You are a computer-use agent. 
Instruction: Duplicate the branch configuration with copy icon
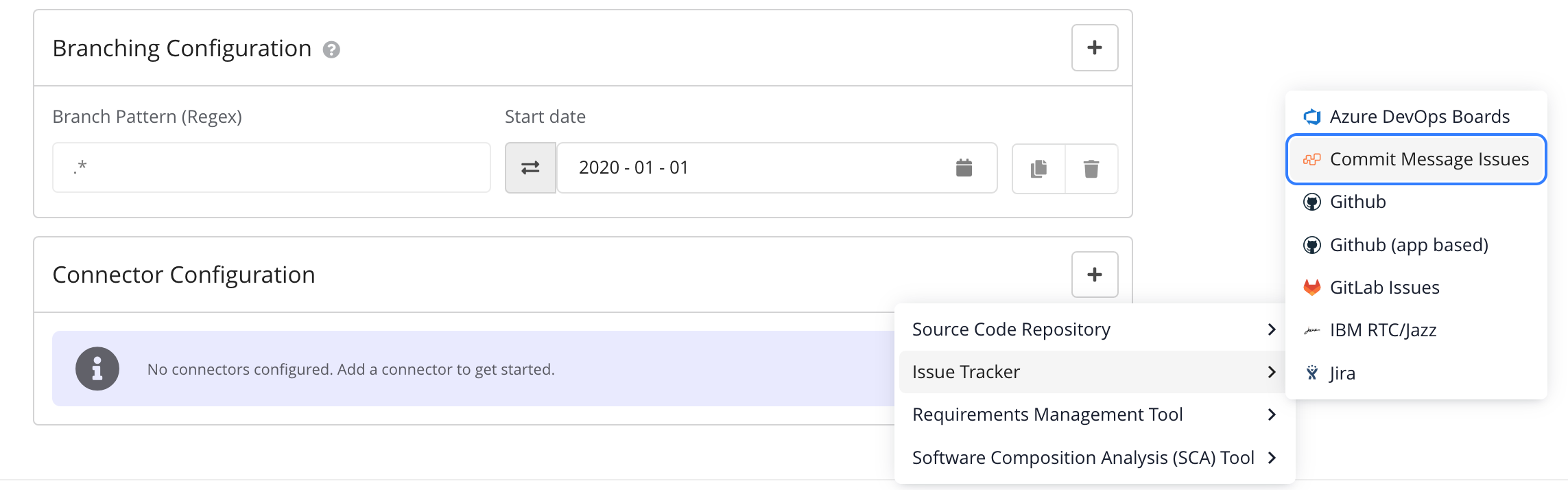(x=1038, y=168)
